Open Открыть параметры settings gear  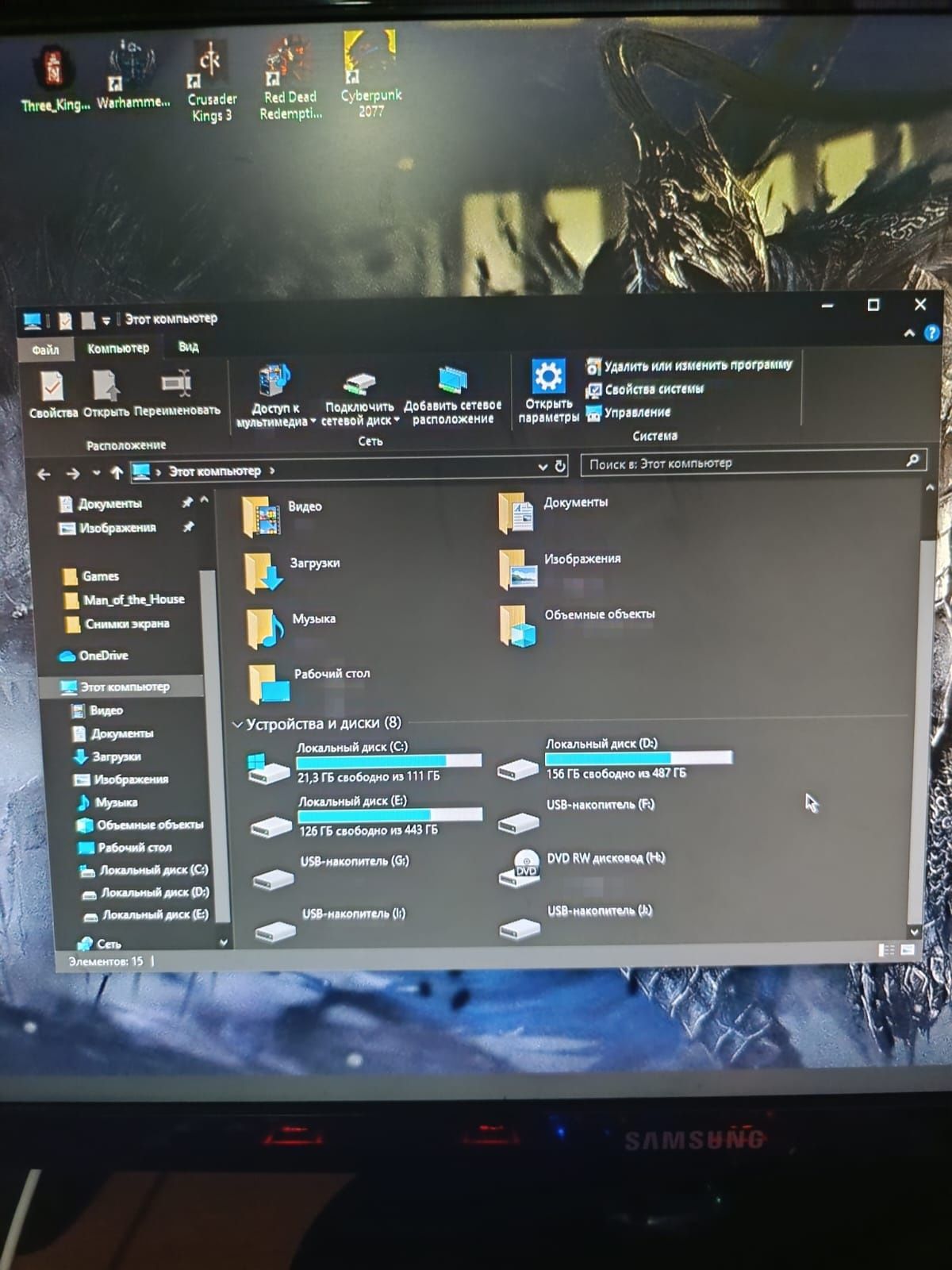tap(548, 391)
